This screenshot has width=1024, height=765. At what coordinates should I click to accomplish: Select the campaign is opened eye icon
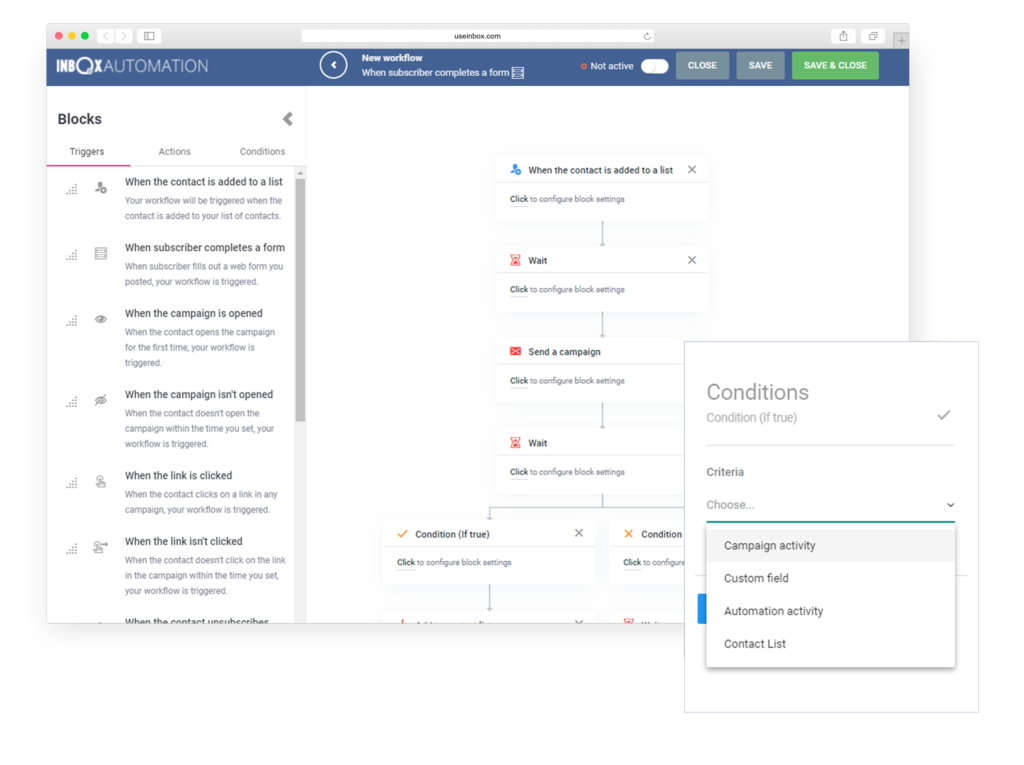(x=101, y=320)
